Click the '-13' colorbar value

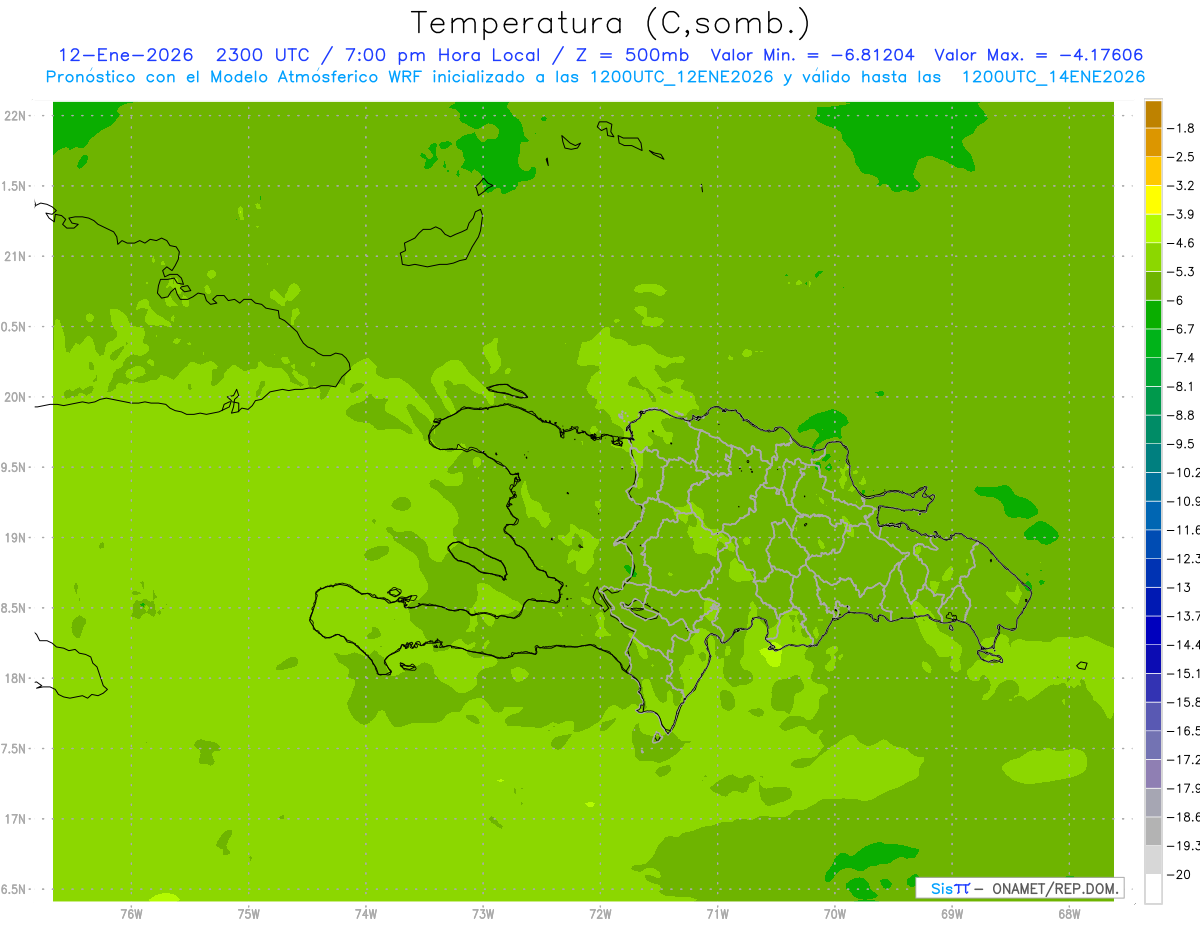pyautogui.click(x=1180, y=587)
